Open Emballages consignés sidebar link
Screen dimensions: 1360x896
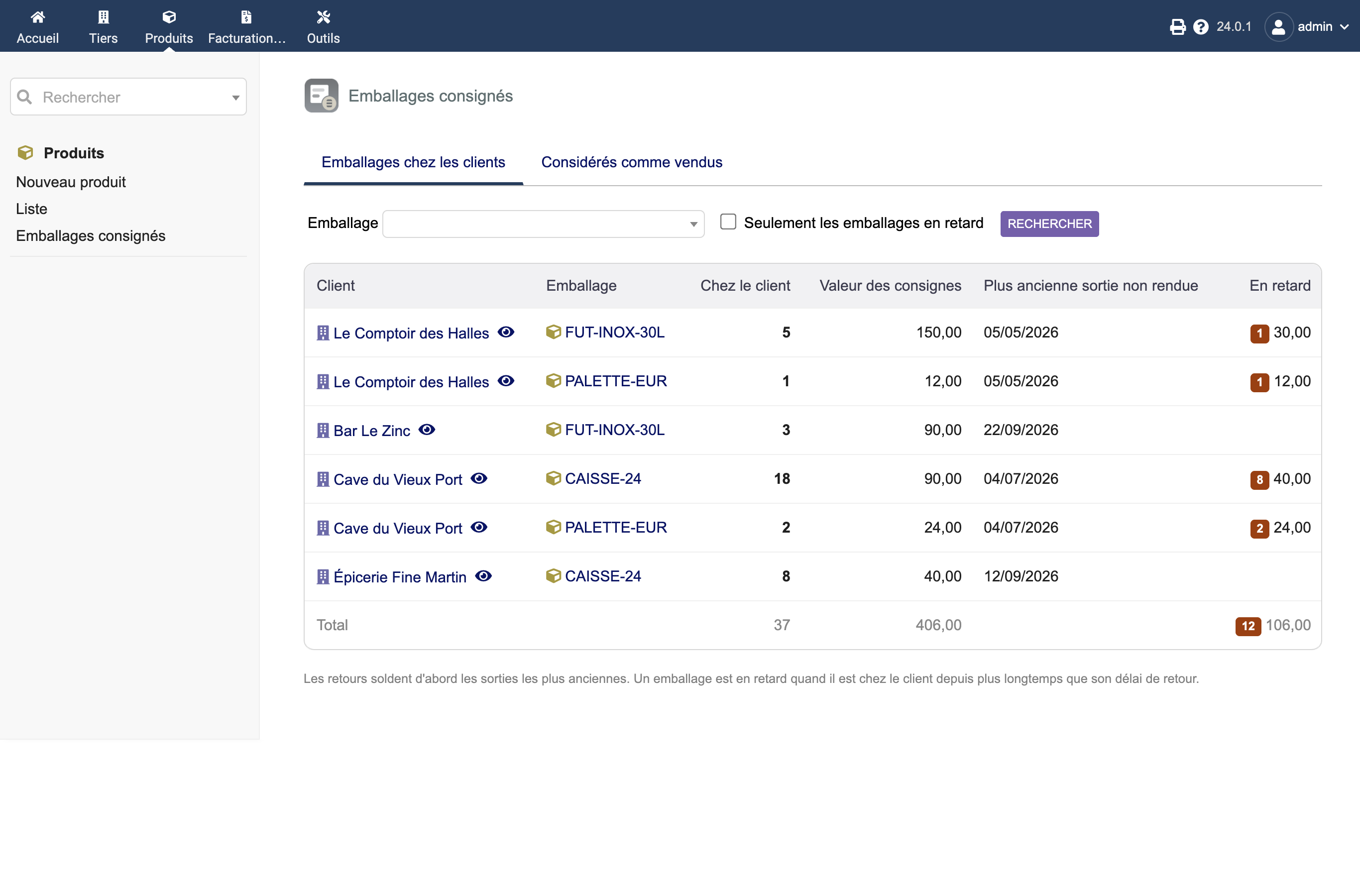[x=91, y=235]
